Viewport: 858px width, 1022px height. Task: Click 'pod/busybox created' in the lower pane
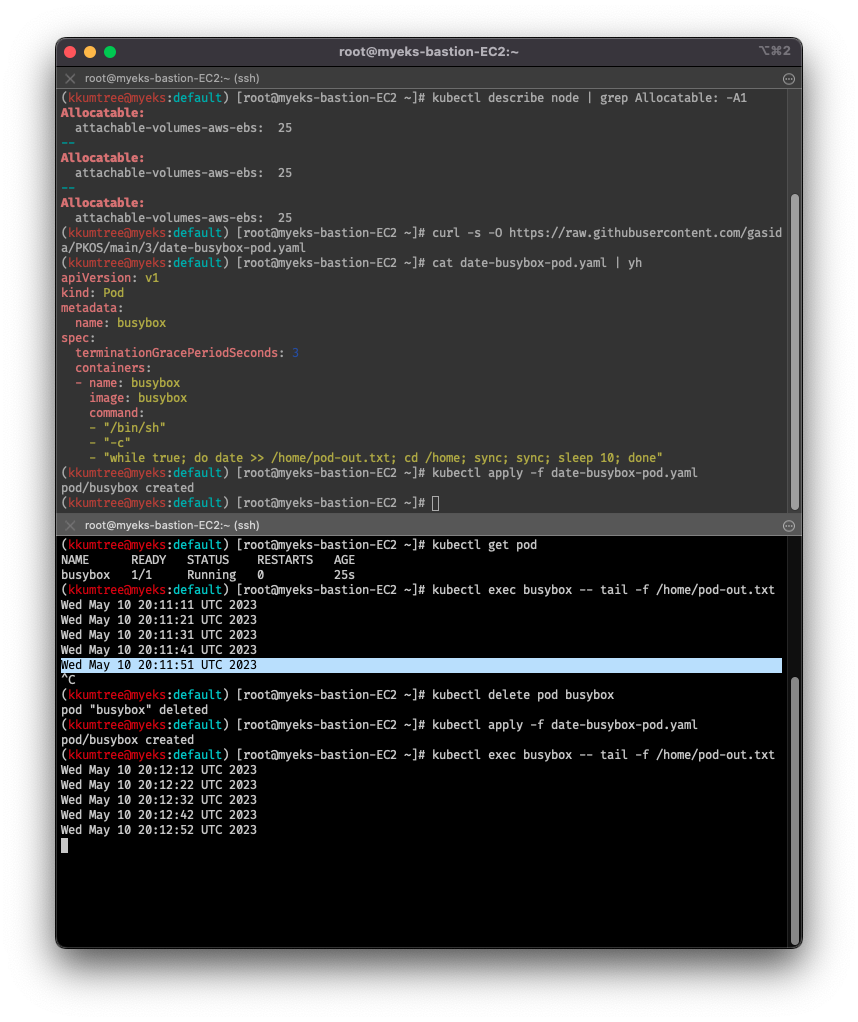127,740
